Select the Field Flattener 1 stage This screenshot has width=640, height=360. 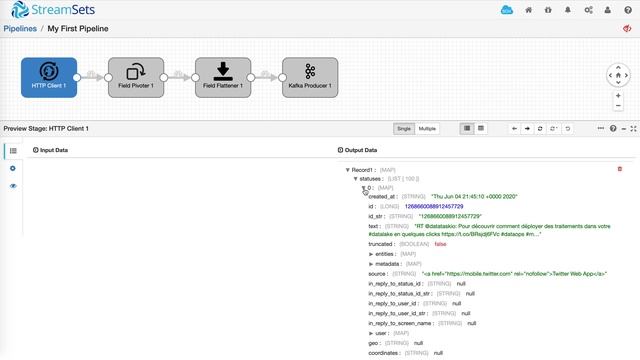coord(223,78)
